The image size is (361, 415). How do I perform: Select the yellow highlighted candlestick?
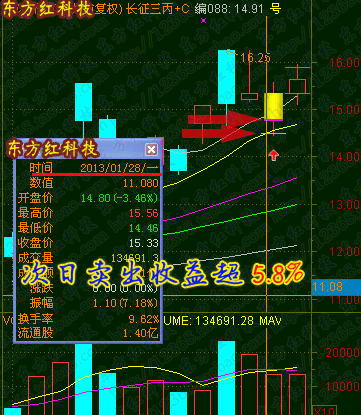[x=274, y=106]
